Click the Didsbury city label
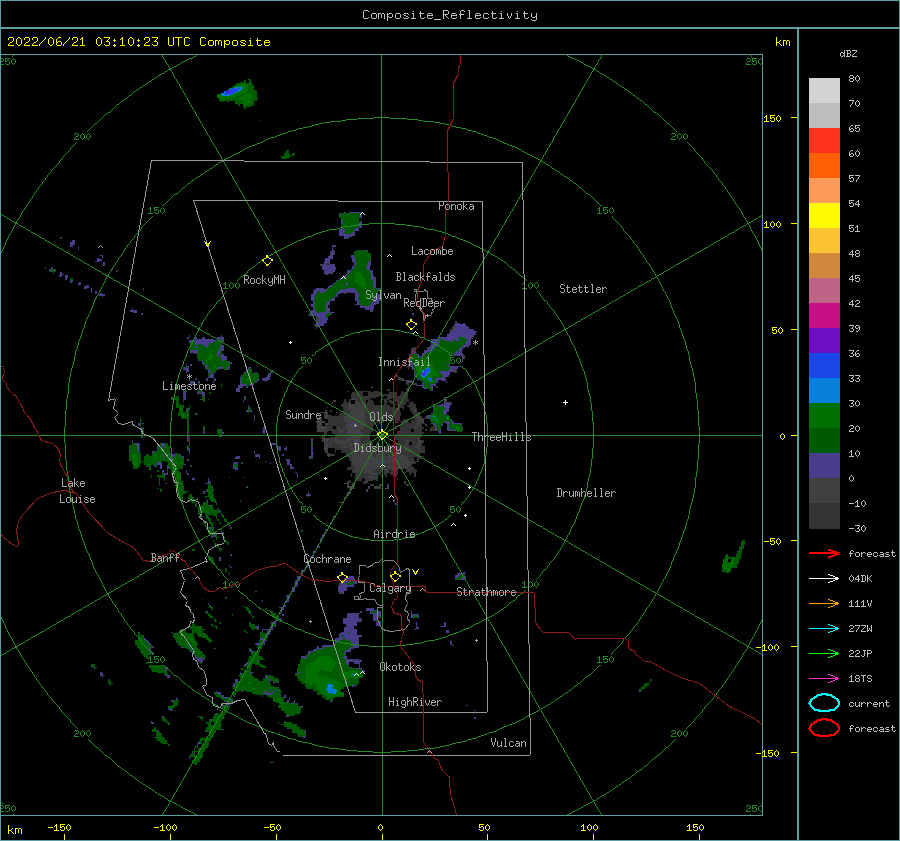This screenshot has height=841, width=900. (x=378, y=448)
